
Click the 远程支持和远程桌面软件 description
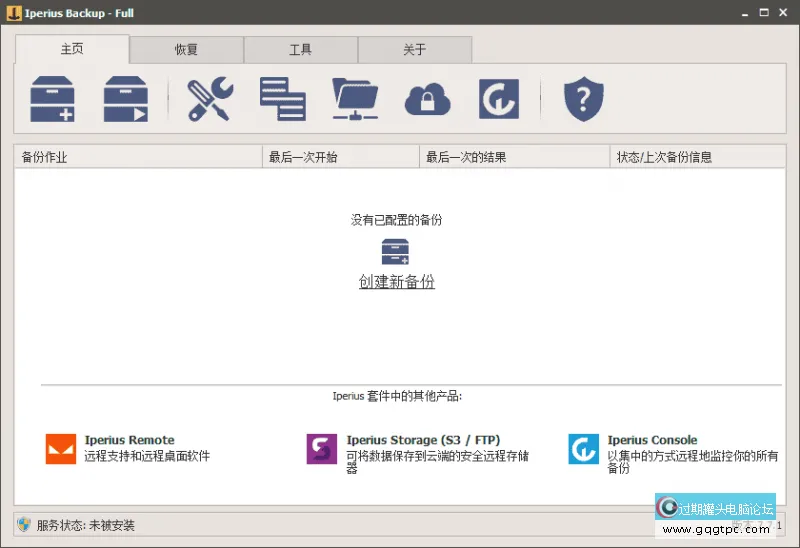[x=147, y=456]
